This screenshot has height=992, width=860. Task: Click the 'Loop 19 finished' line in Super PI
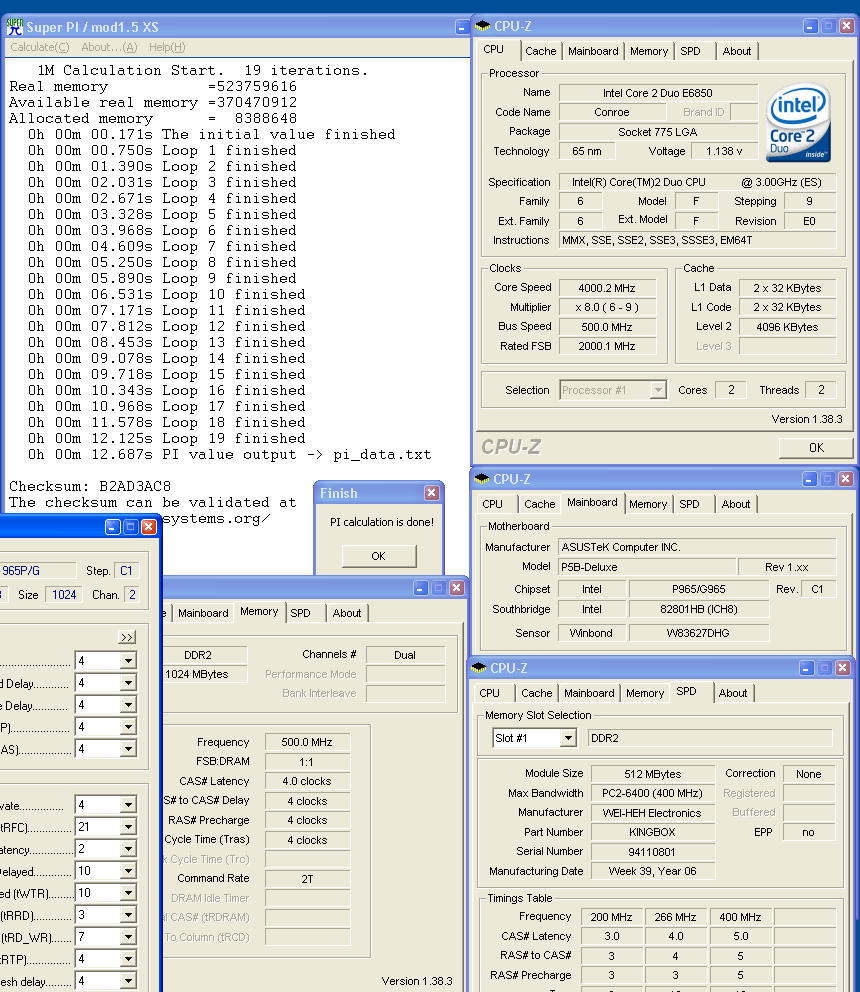click(166, 438)
